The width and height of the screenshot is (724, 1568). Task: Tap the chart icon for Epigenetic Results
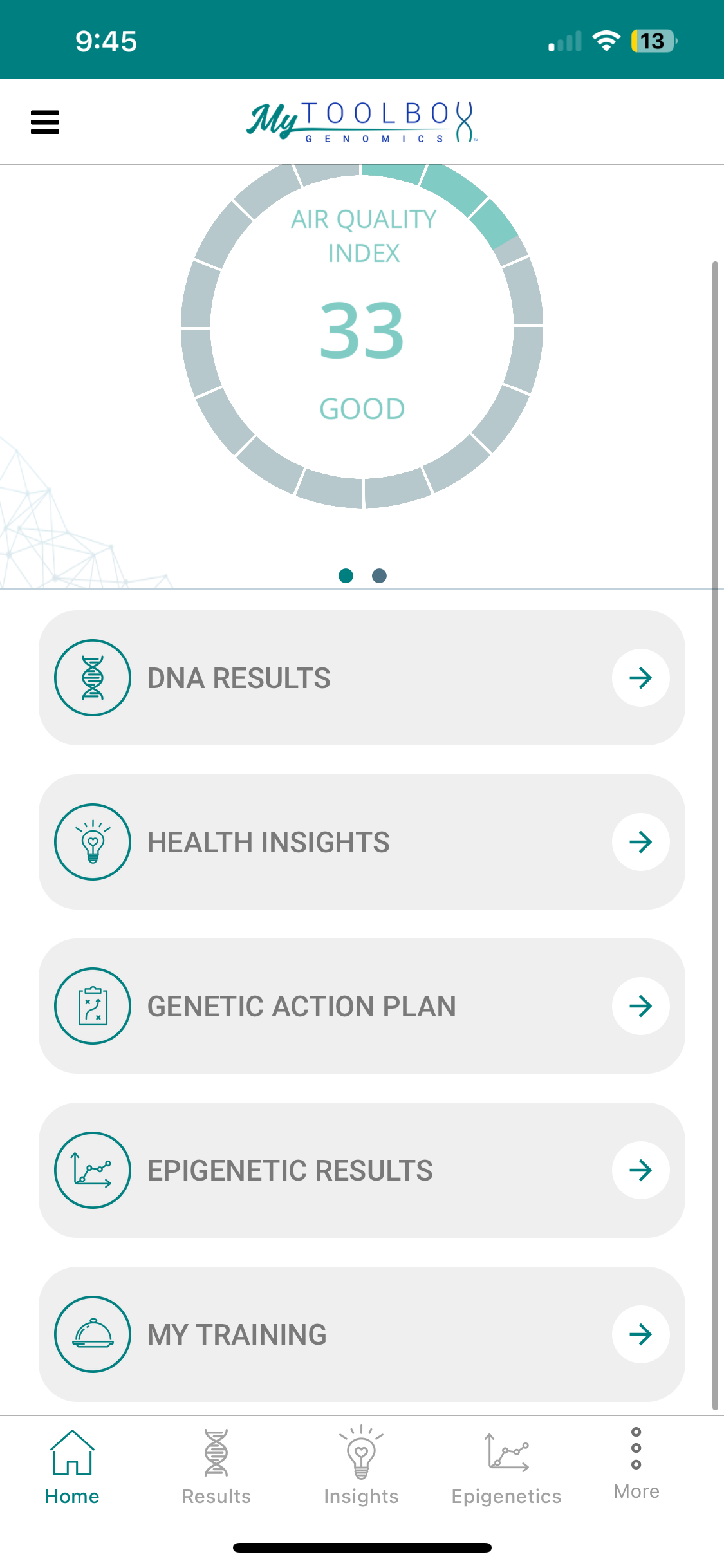point(93,1170)
